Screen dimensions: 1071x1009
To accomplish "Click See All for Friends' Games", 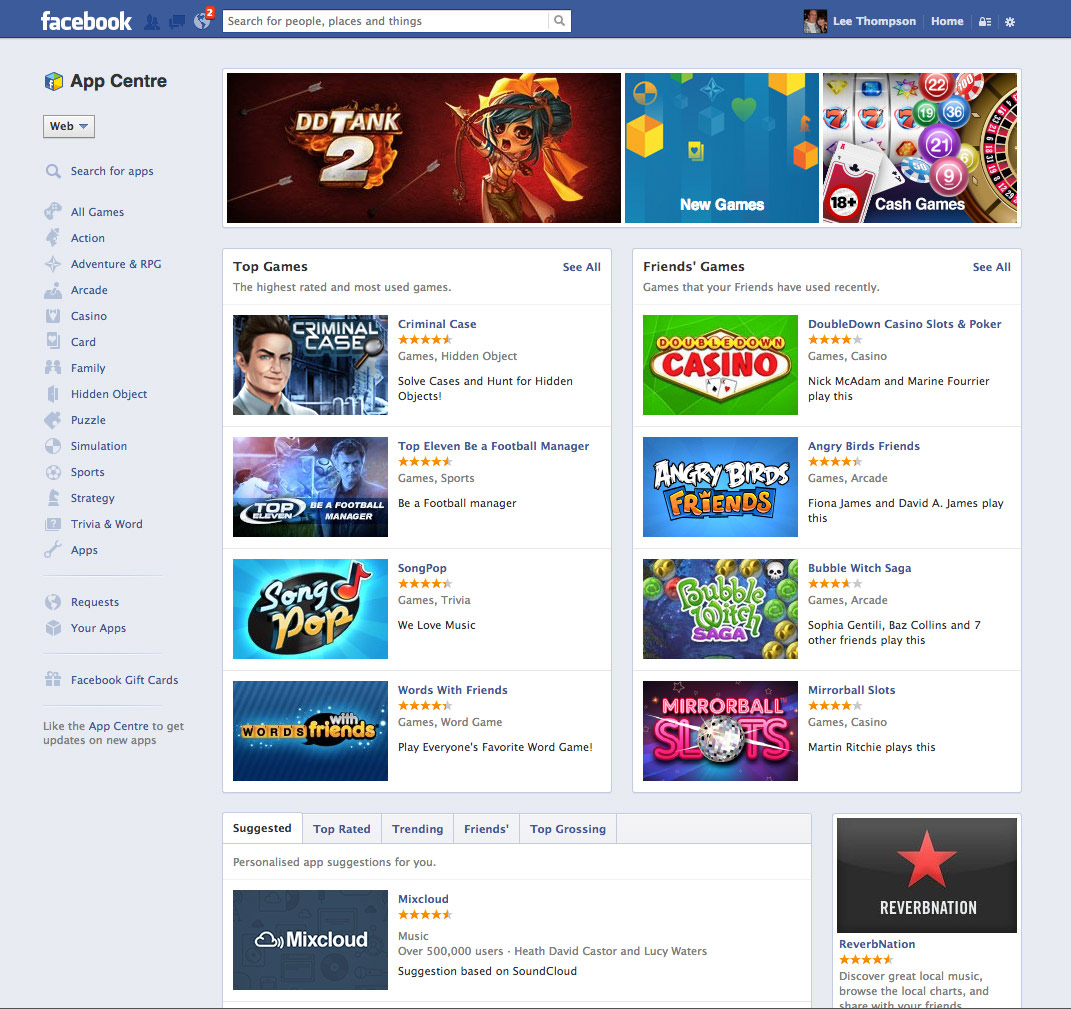I will [991, 267].
